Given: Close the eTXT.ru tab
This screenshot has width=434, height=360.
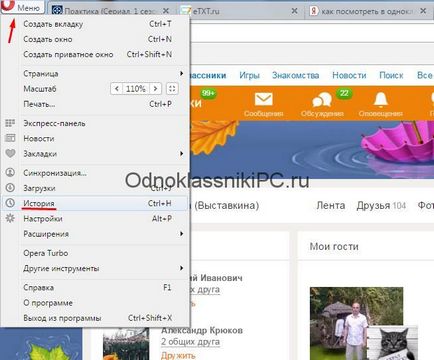Looking at the screenshot, I should [294, 11].
